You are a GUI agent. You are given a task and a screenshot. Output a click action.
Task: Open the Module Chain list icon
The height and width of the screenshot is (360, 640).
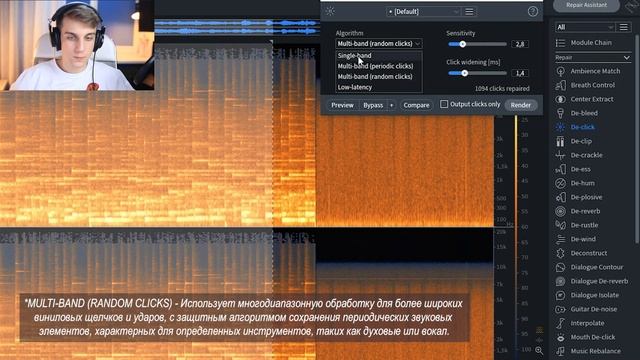pos(560,42)
